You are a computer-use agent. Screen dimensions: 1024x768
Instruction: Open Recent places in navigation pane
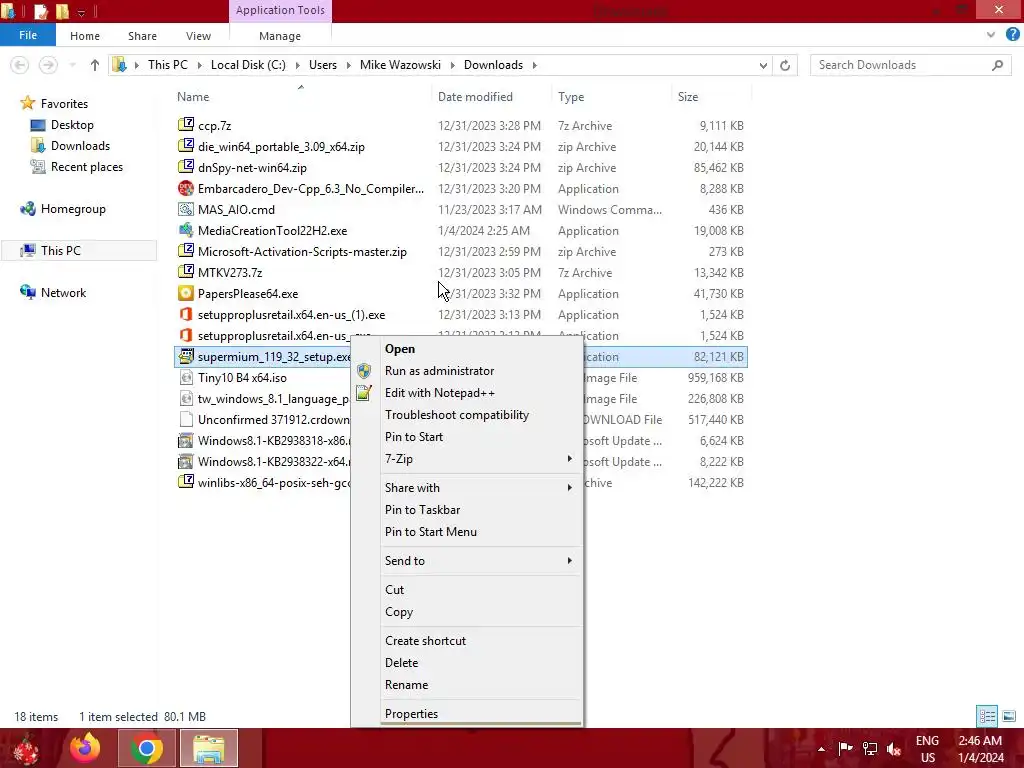tap(87, 167)
